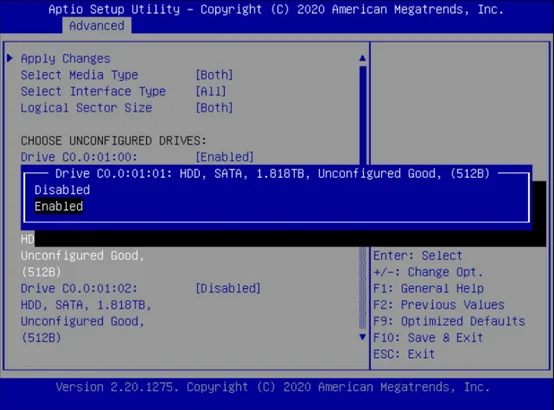Click scroll down arrow of settings list
The width and height of the screenshot is (554, 410).
coord(363,337)
